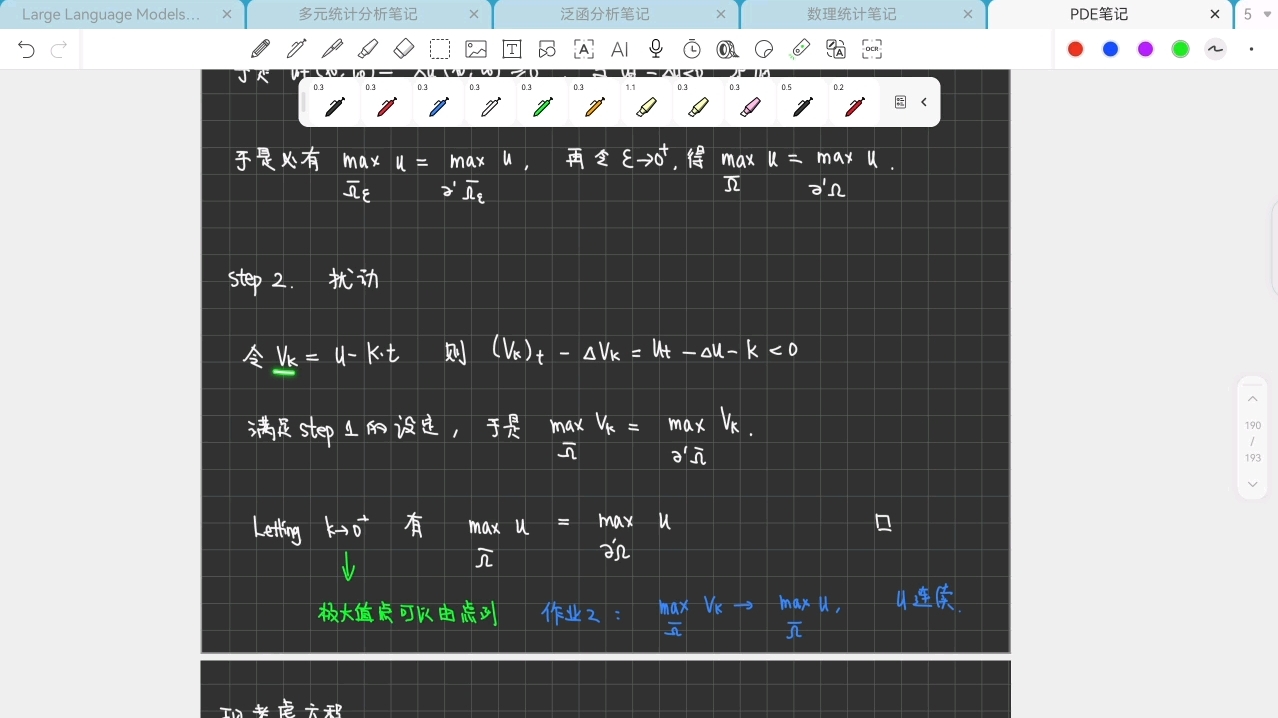Go to next page with down chevron
The image size is (1278, 718).
[1253, 484]
